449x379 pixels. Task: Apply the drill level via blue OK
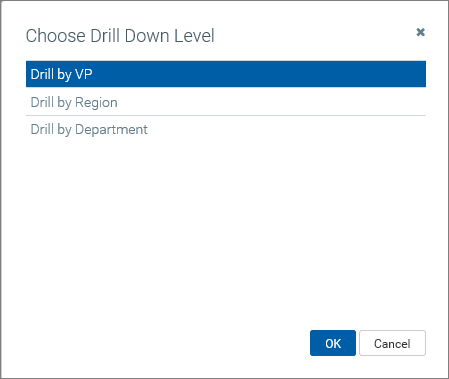(x=333, y=343)
